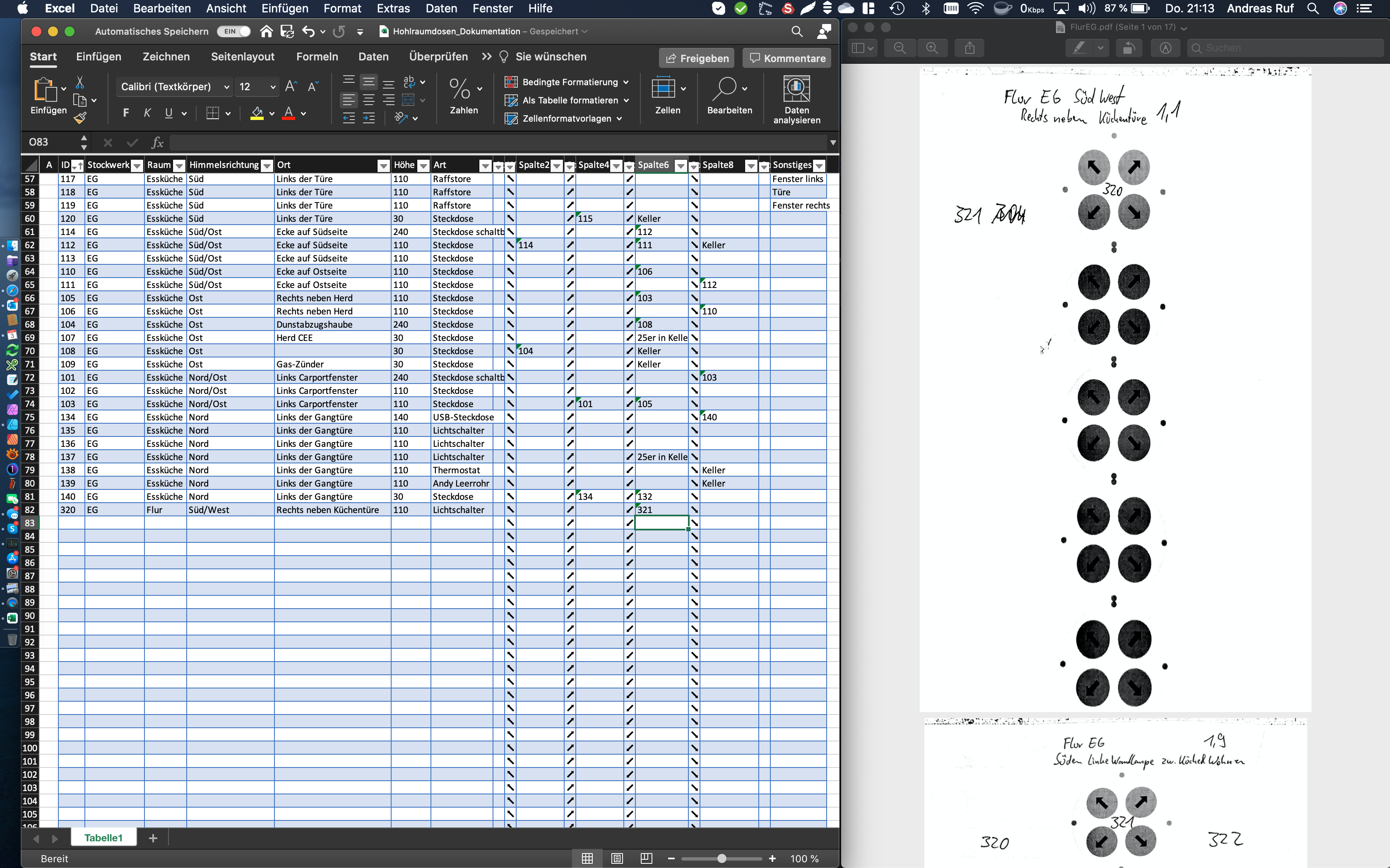Click the Cut scissors icon
Screen dimensions: 1390x868
80,83
